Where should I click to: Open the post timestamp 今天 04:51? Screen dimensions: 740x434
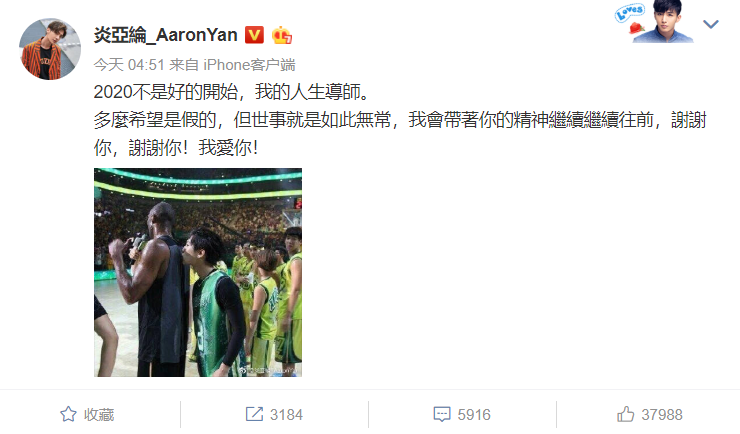129,65
